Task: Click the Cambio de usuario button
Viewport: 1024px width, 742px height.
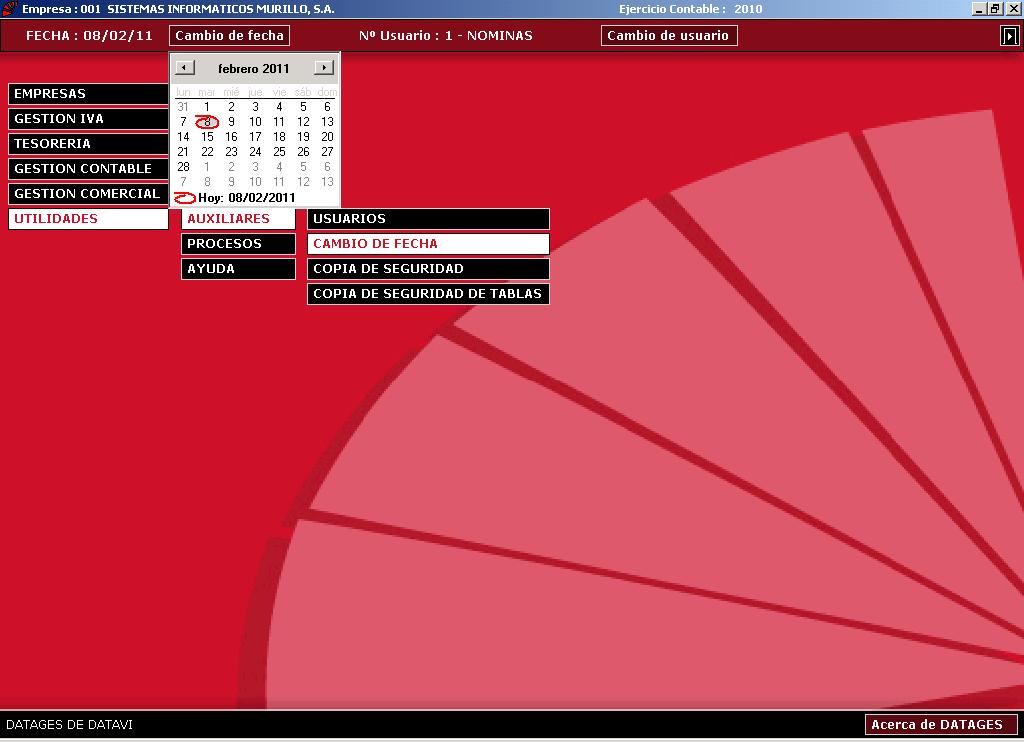Action: 669,35
